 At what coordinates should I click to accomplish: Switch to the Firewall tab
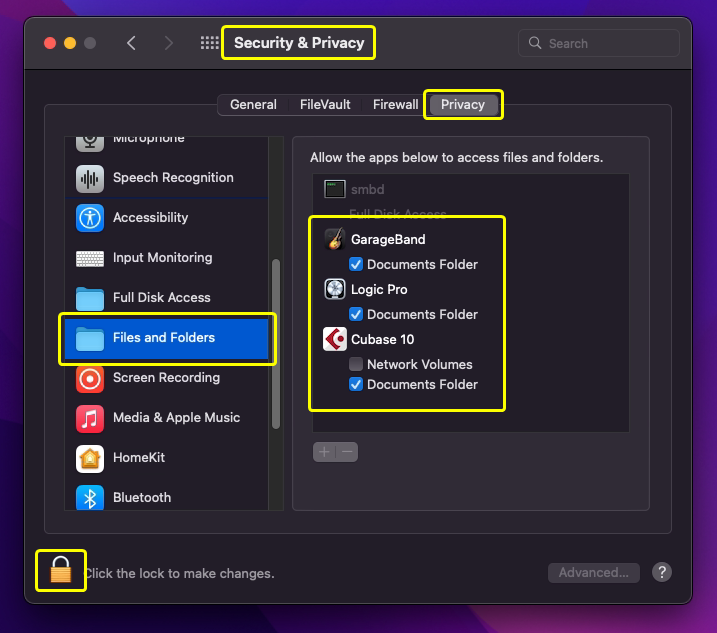coord(395,105)
